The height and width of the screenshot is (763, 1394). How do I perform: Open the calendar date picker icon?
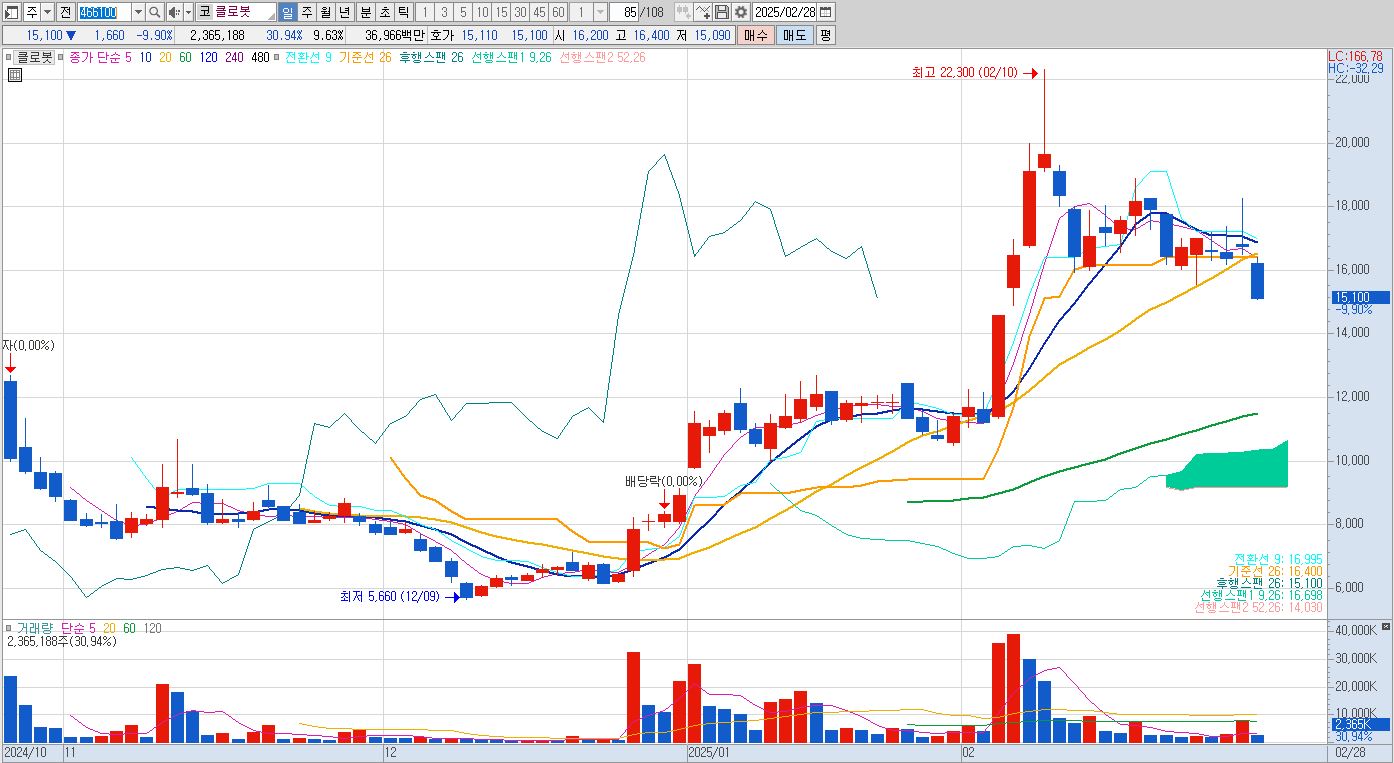825,12
